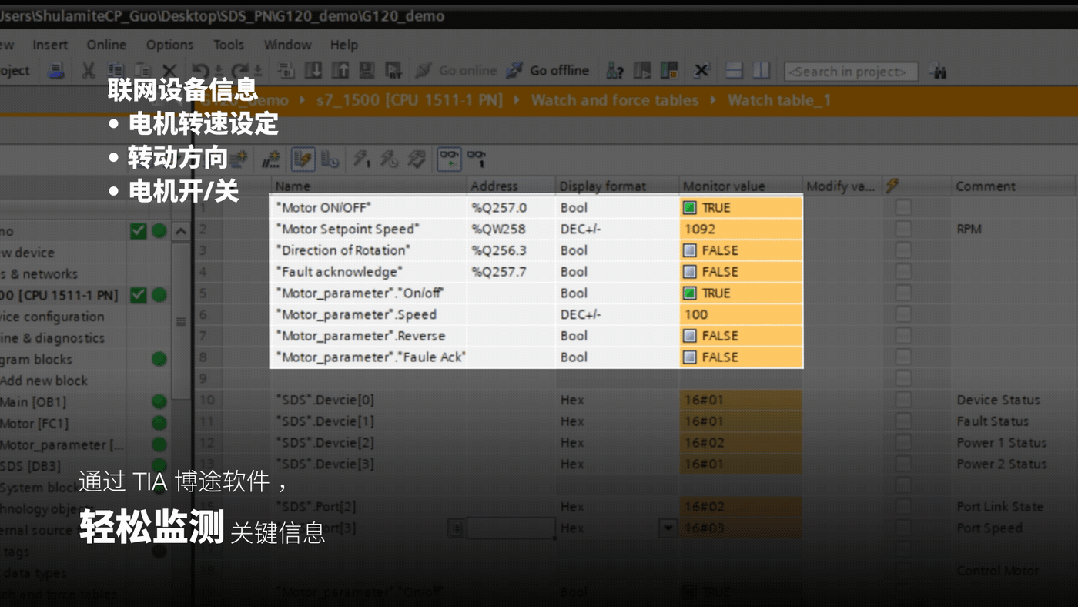Open Main [OB1] block in project tree

[28, 402]
